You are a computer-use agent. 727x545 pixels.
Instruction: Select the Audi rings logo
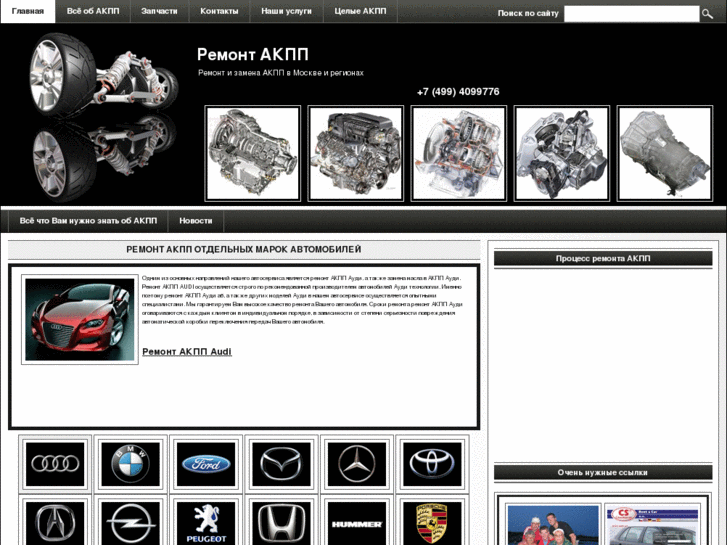pyautogui.click(x=55, y=464)
